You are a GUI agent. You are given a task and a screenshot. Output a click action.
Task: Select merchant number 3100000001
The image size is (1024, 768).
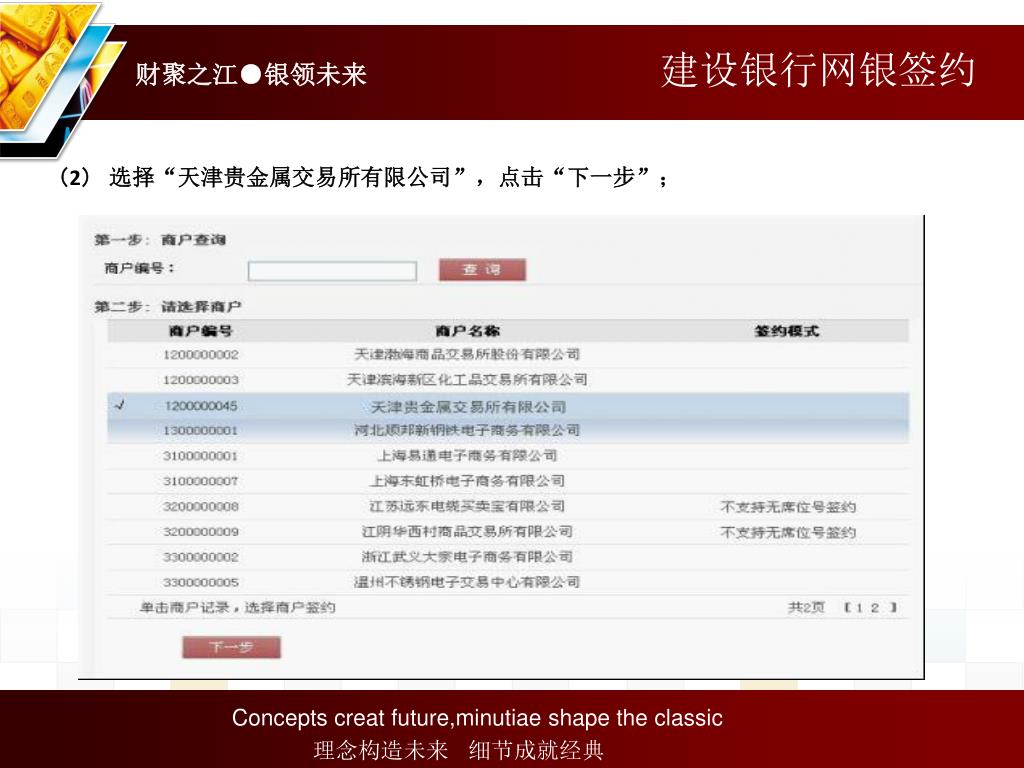201,456
